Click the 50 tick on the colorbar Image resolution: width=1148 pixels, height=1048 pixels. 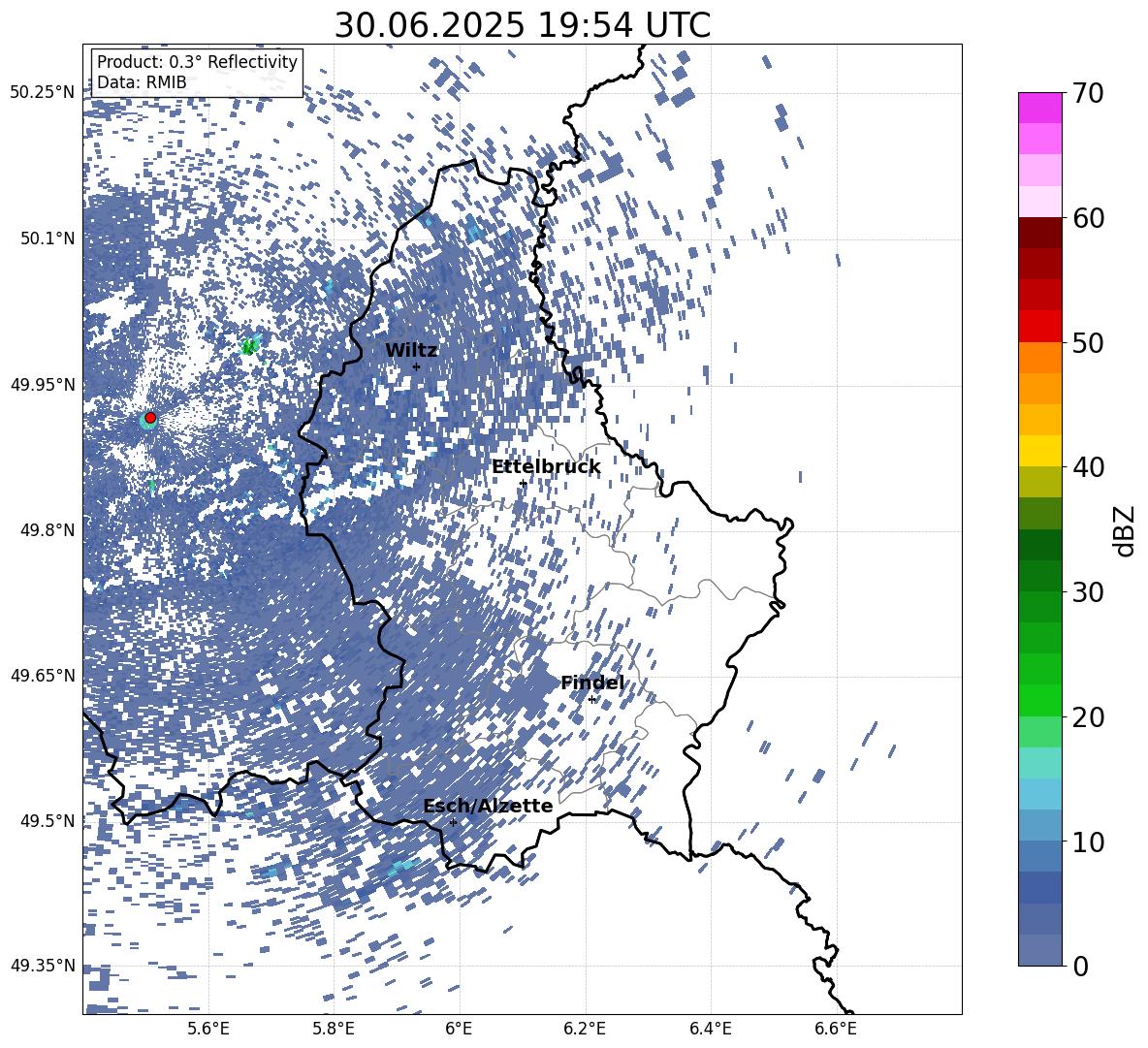(1088, 342)
